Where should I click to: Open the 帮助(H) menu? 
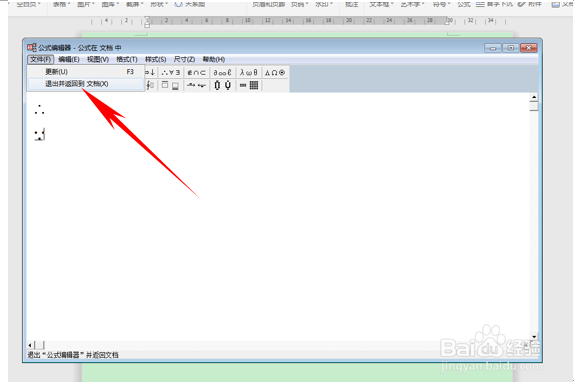point(213,59)
